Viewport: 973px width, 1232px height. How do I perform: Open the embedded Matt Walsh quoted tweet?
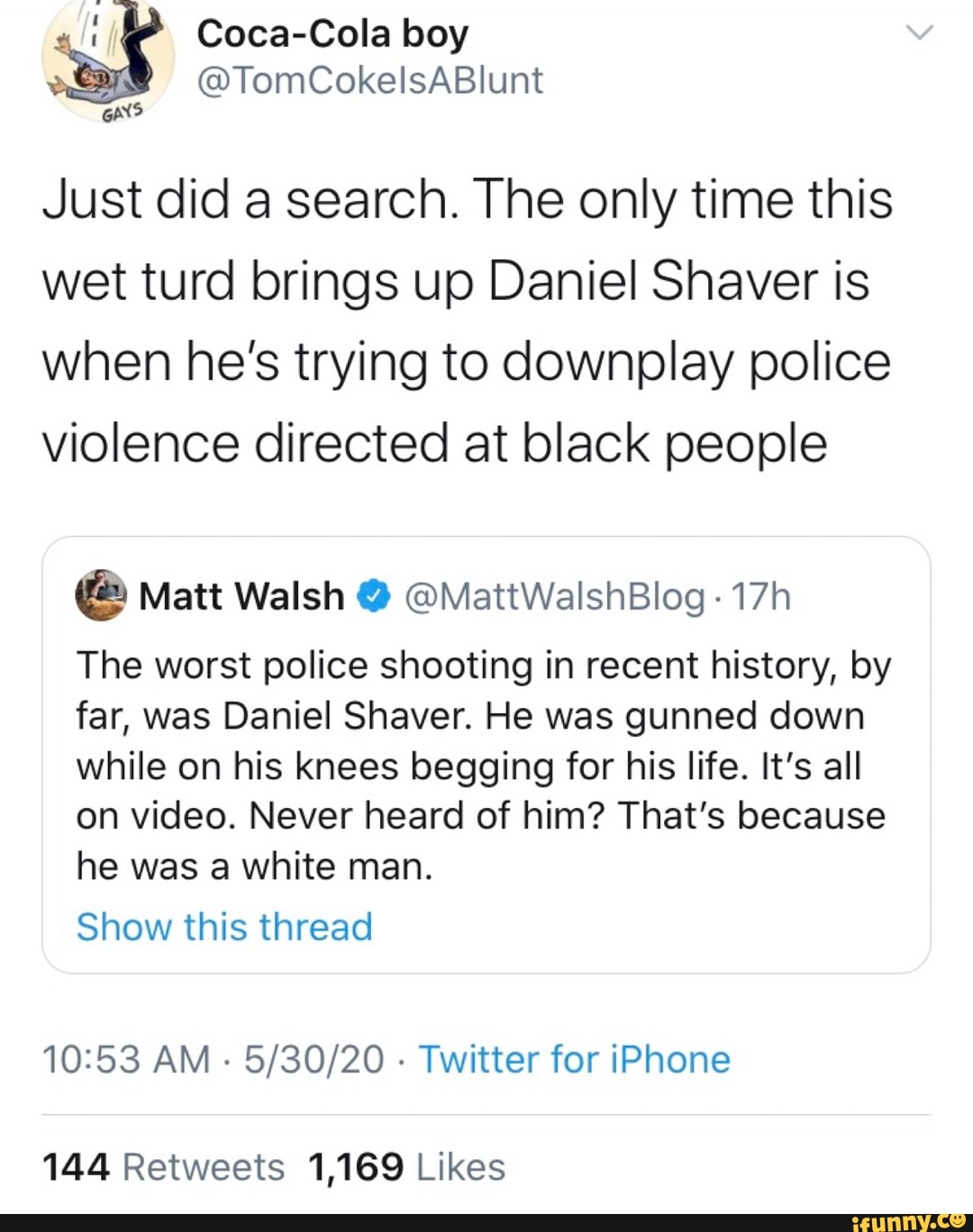click(486, 756)
